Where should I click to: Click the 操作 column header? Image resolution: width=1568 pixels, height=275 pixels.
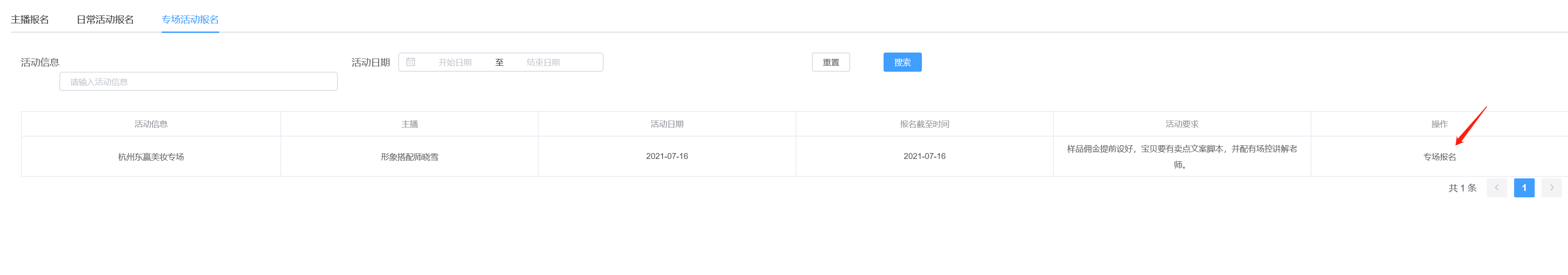coord(1439,124)
